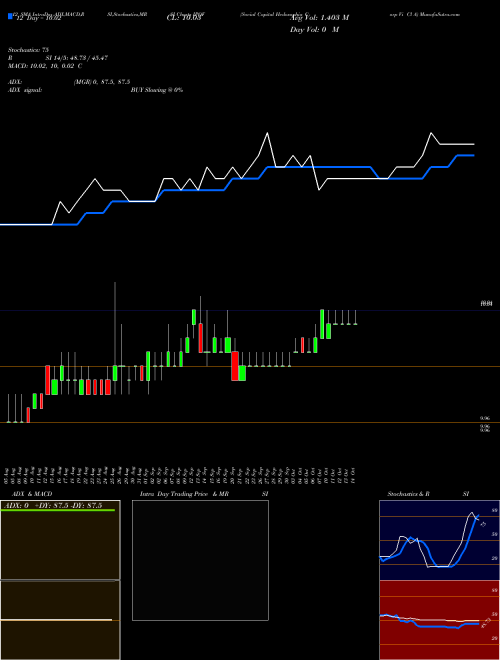Open the red RSI mini chart

coord(439,620)
